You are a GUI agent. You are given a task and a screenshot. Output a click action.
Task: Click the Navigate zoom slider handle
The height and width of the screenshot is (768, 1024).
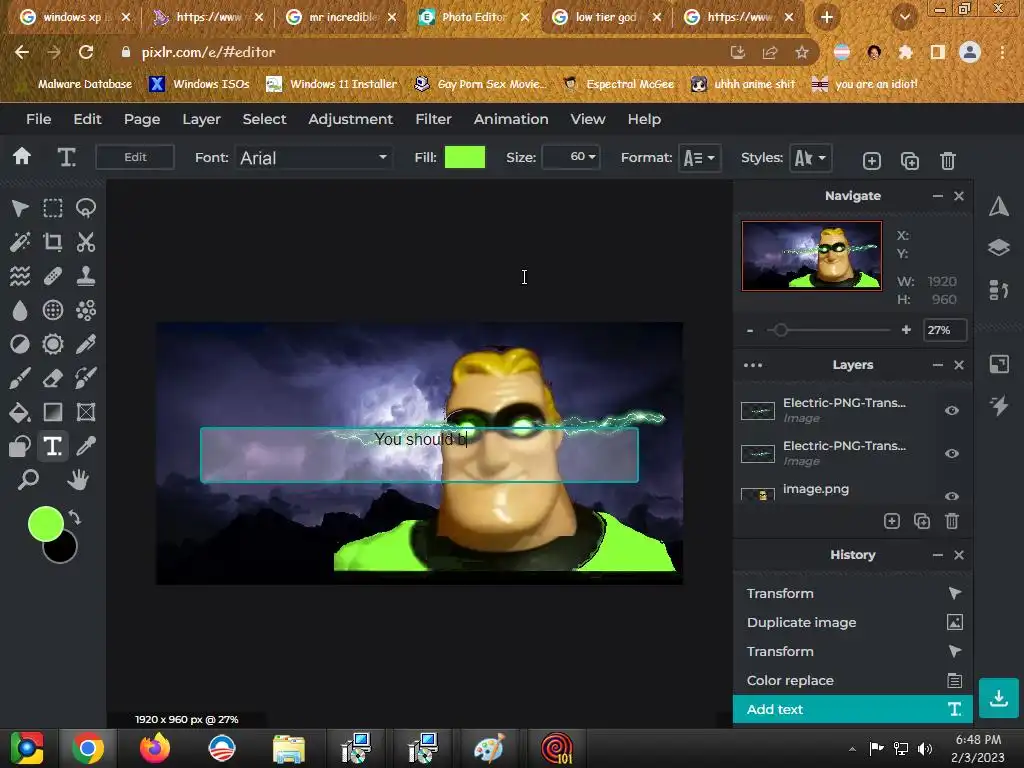[780, 330]
